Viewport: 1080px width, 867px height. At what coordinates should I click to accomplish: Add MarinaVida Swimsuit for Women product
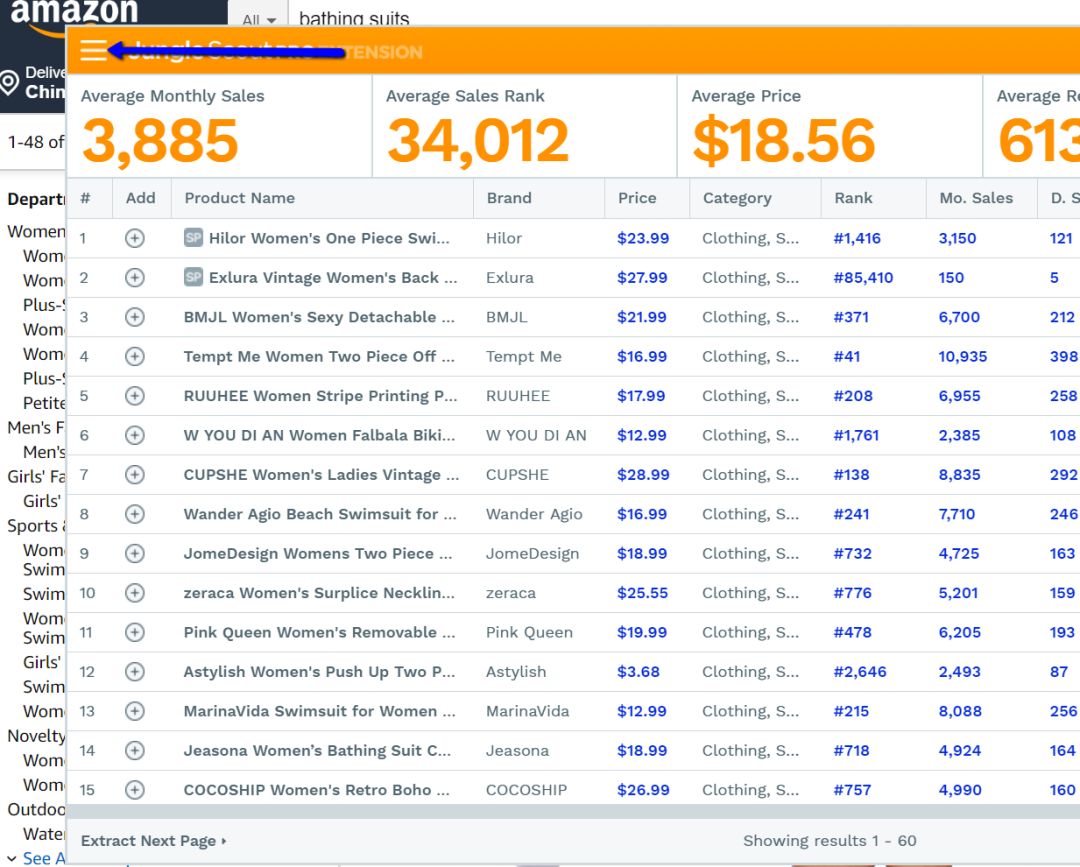135,711
